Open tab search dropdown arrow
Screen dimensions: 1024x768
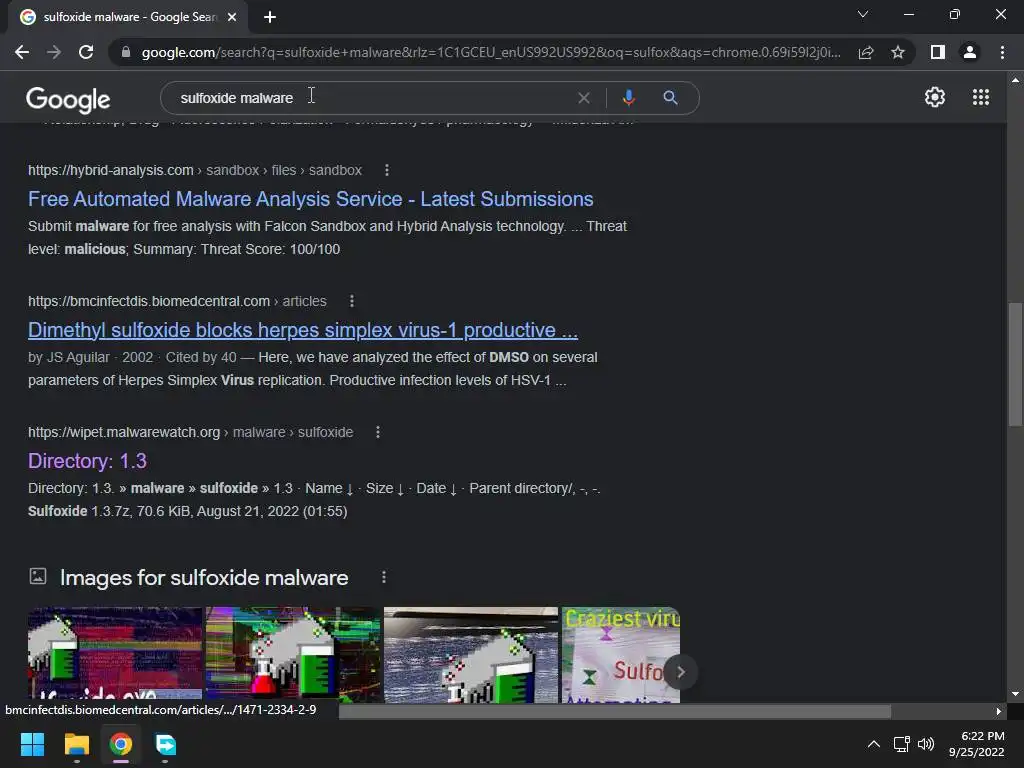pos(863,14)
